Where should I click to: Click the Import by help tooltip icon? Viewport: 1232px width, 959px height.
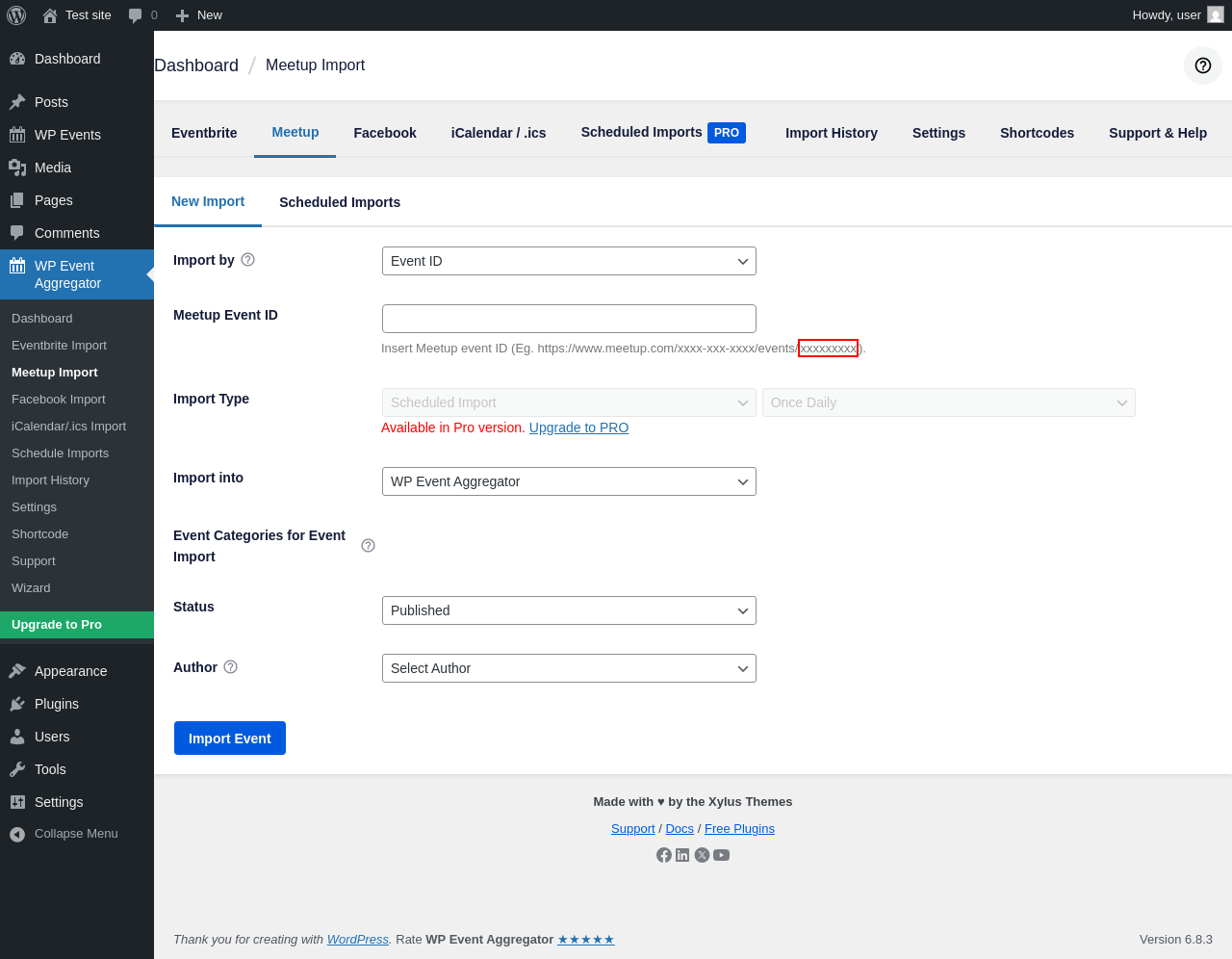click(247, 260)
